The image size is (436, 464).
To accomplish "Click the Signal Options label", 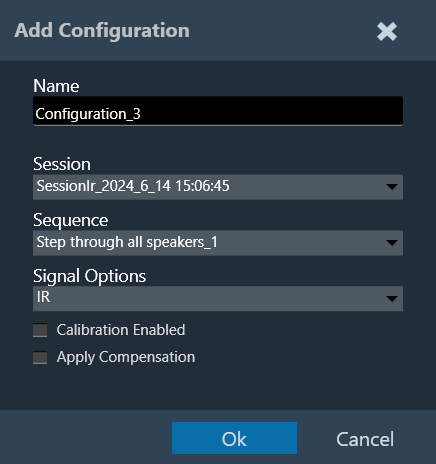I will pyautogui.click(x=90, y=276).
